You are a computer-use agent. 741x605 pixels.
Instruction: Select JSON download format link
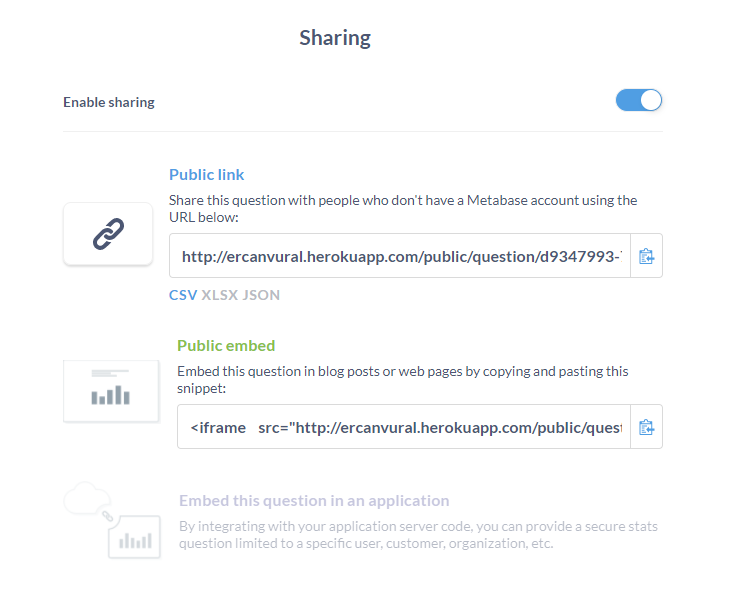tap(261, 295)
